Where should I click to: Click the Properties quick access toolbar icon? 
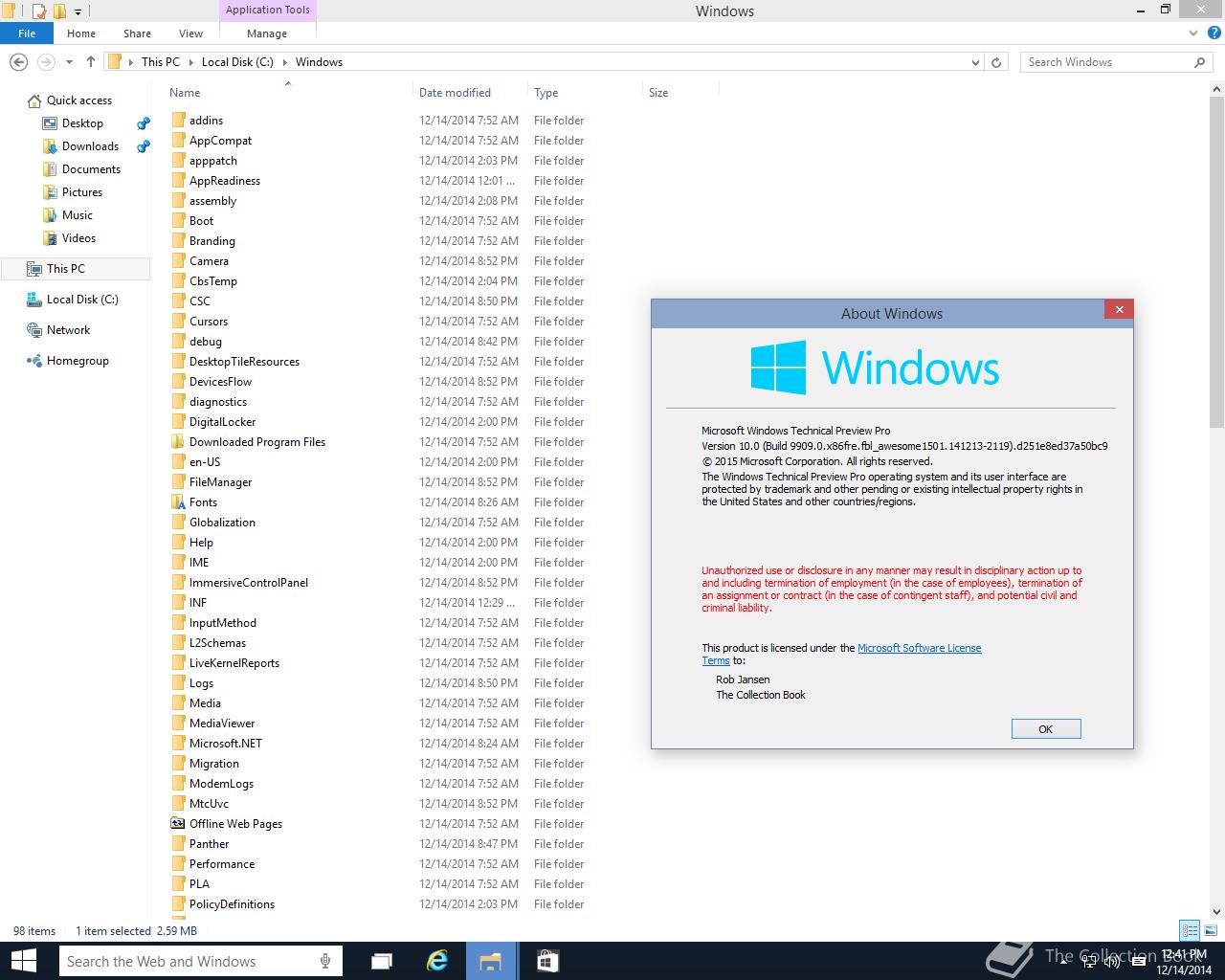[39, 11]
